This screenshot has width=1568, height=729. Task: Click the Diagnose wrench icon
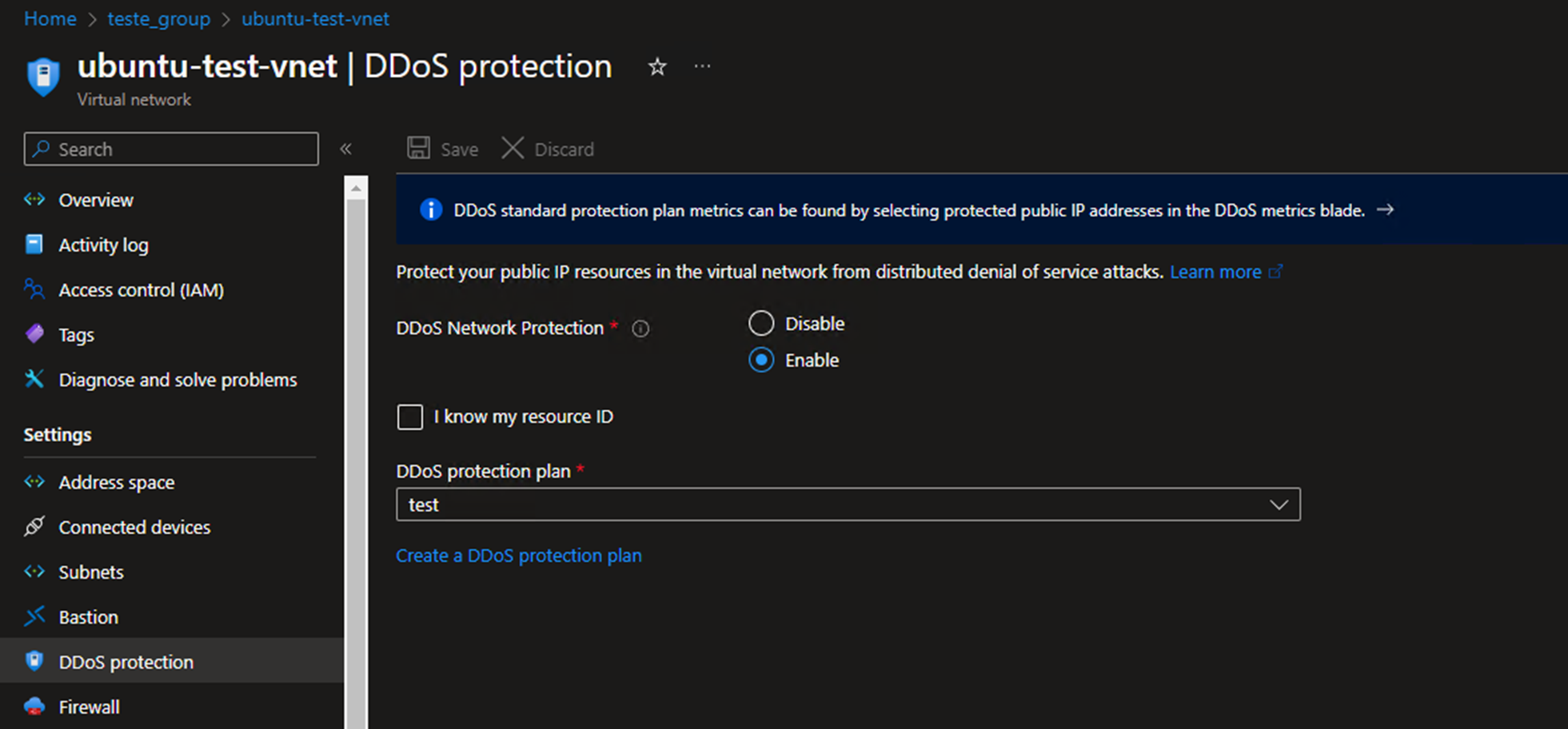point(34,378)
